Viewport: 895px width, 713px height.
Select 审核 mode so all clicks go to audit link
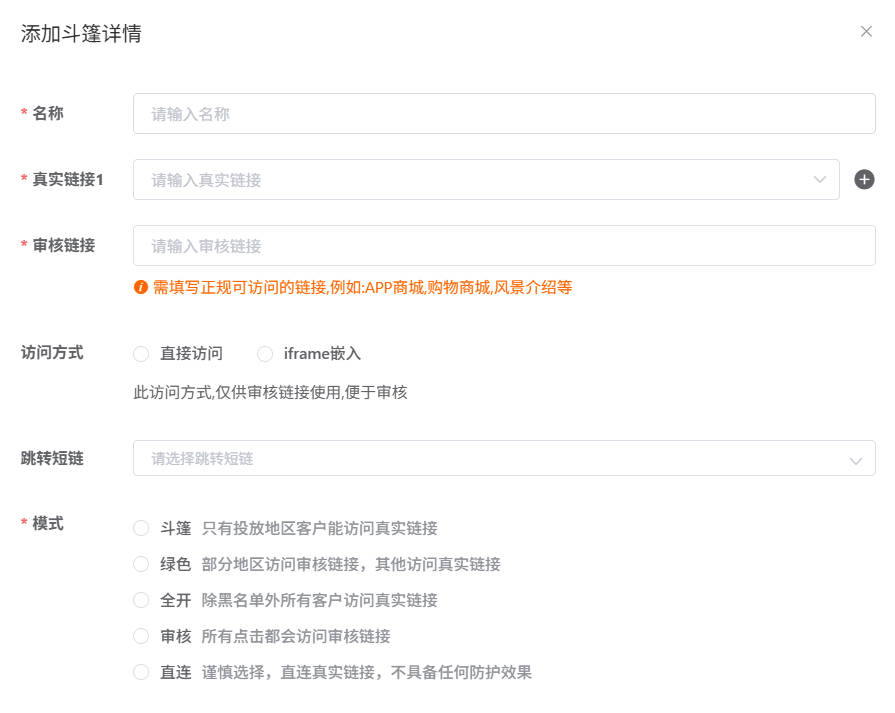click(x=140, y=635)
